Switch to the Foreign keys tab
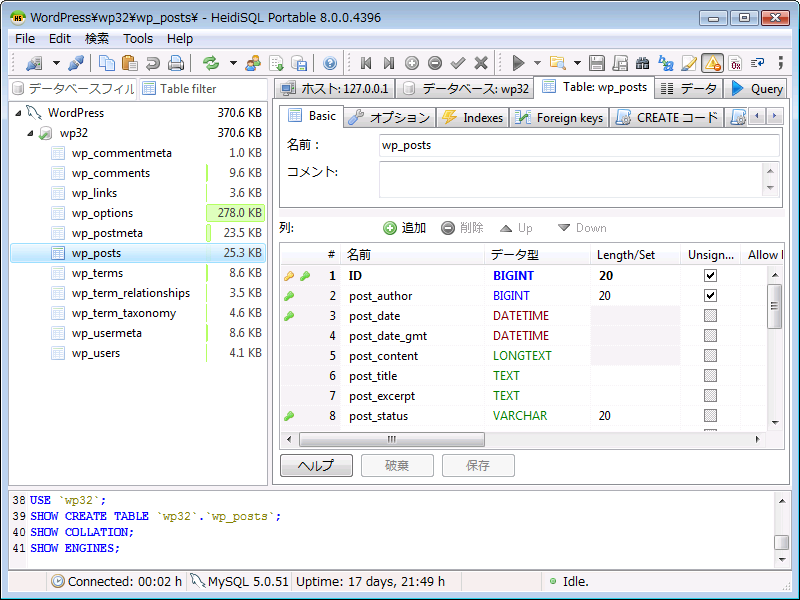The width and height of the screenshot is (800, 600). click(x=559, y=118)
